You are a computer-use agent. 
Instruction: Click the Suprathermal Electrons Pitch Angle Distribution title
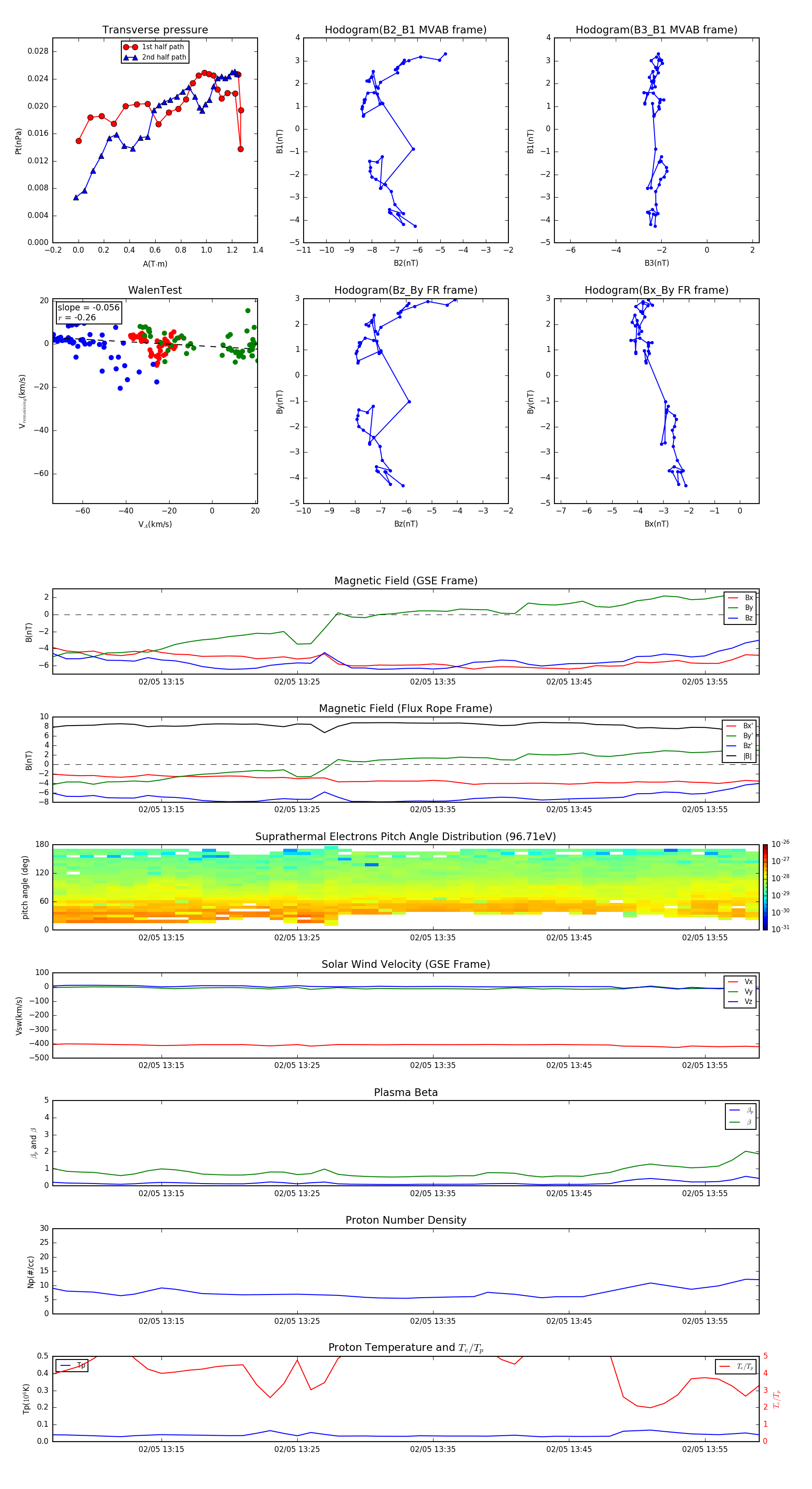pyautogui.click(x=406, y=837)
